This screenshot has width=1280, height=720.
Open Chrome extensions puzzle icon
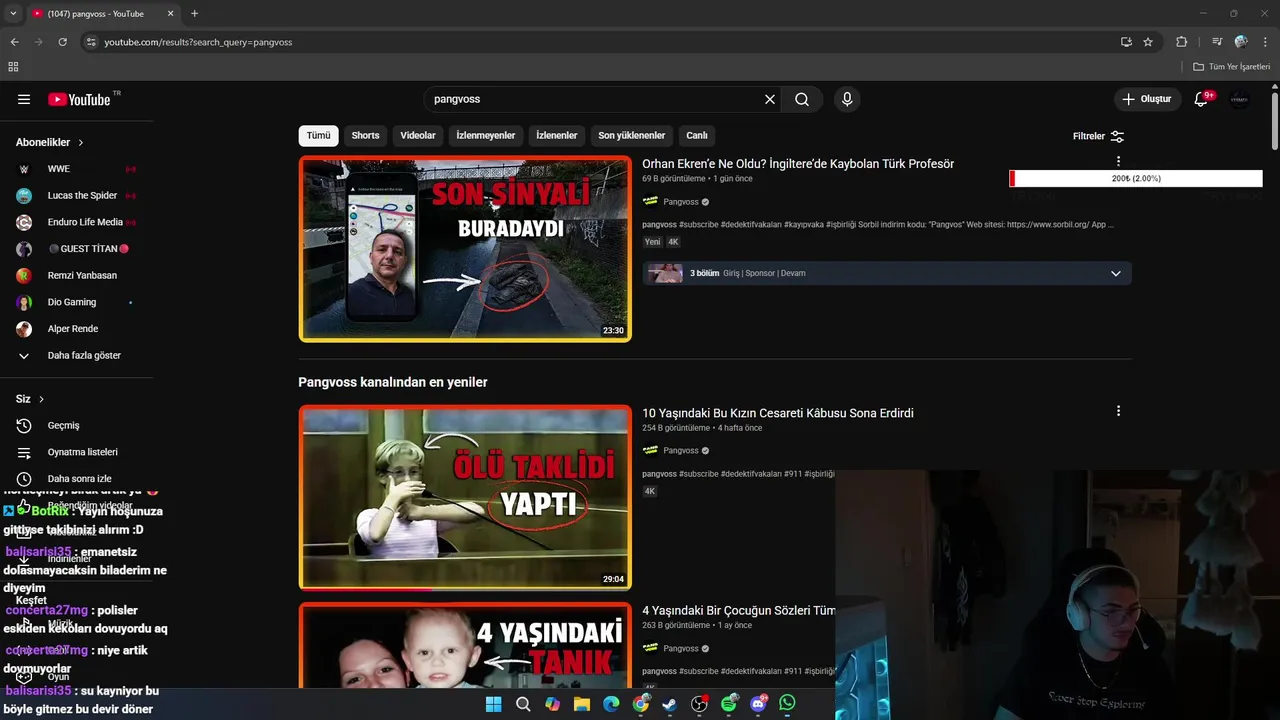(1181, 42)
